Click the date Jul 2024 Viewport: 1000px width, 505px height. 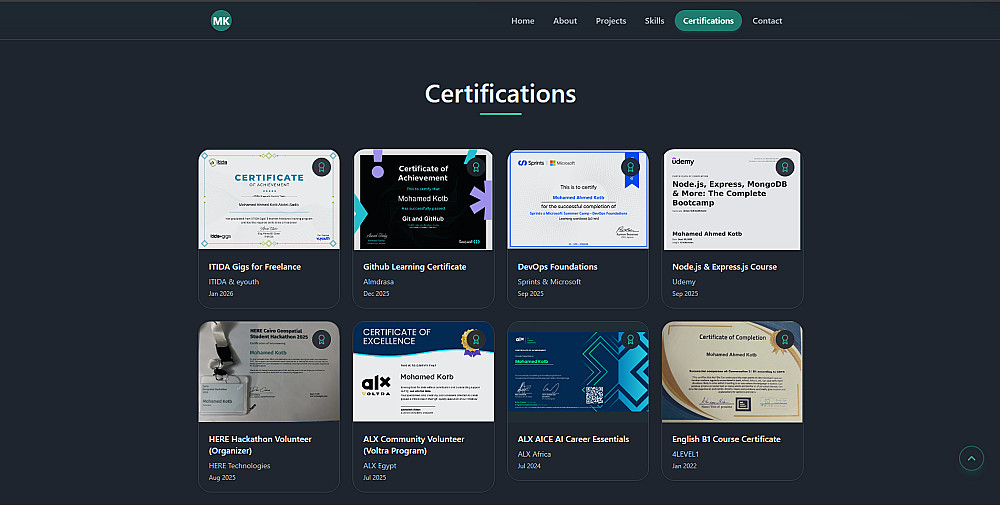pos(529,466)
